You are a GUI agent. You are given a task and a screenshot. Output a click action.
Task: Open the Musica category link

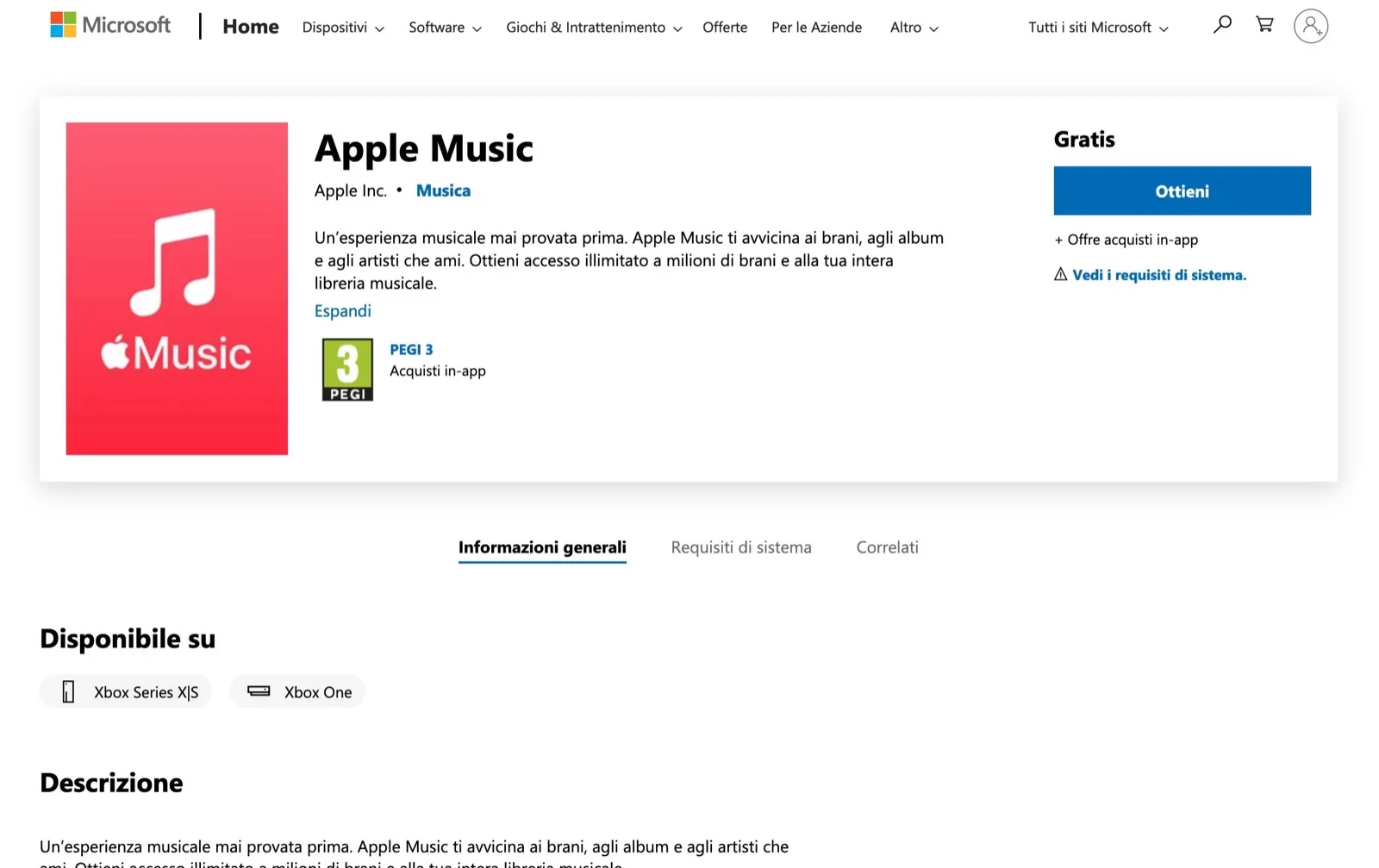(443, 190)
